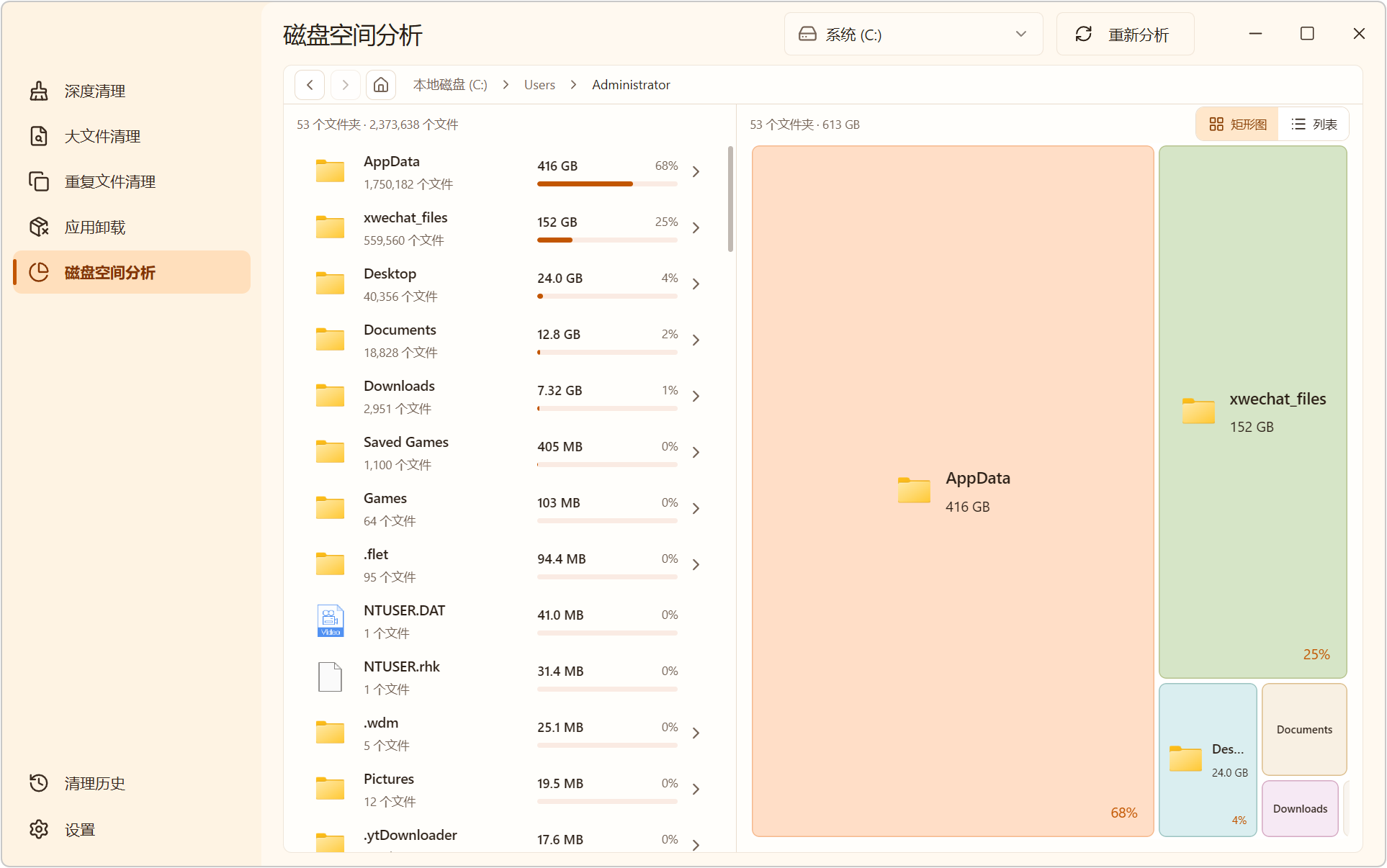
Task: Open the 系统 (C:) drive dropdown
Action: [x=913, y=35]
